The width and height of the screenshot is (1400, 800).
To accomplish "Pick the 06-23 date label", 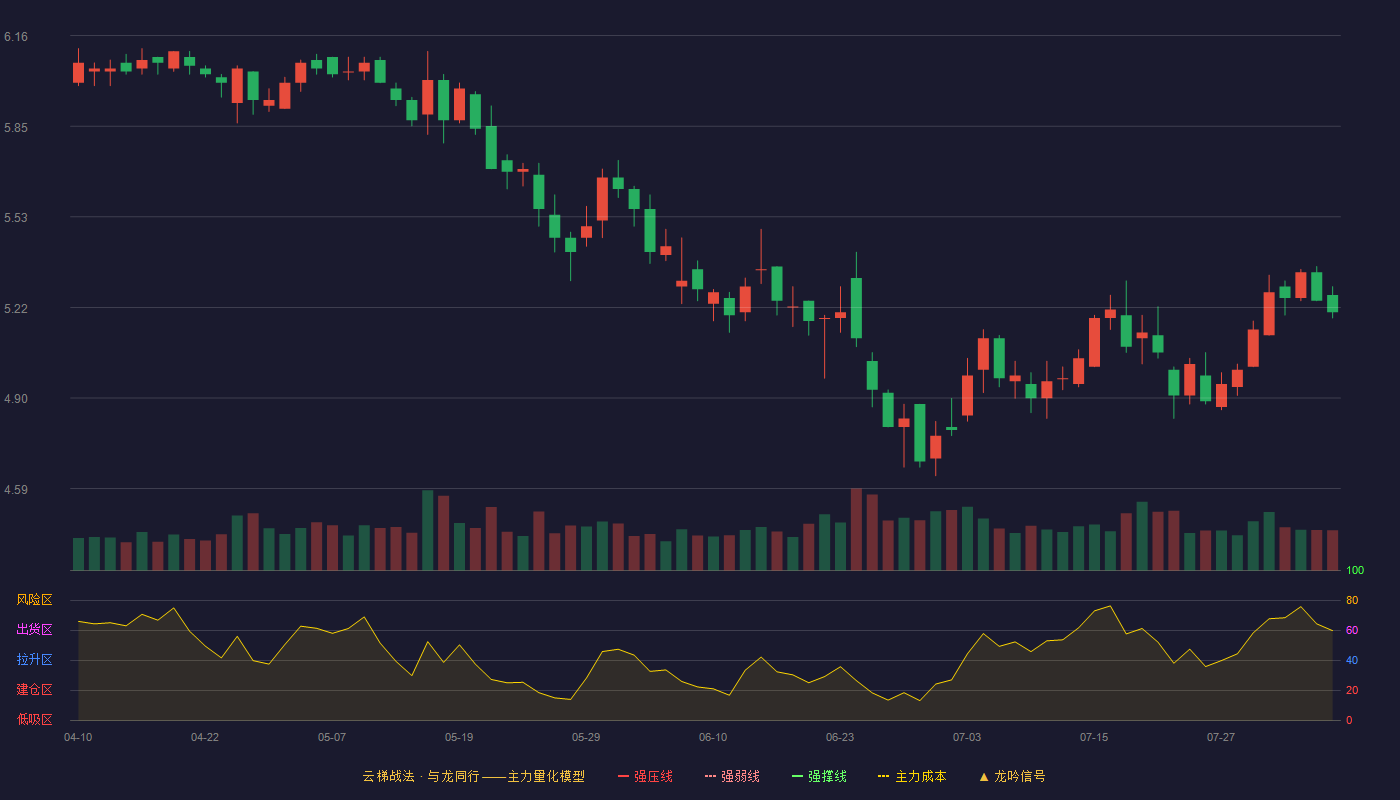I will (840, 737).
